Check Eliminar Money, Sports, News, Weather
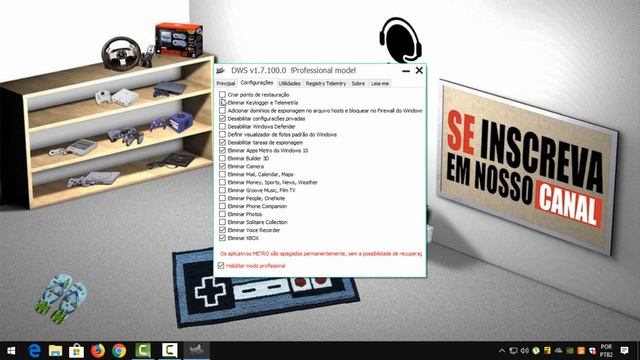Viewport: 640px width, 360px height. coord(222,182)
